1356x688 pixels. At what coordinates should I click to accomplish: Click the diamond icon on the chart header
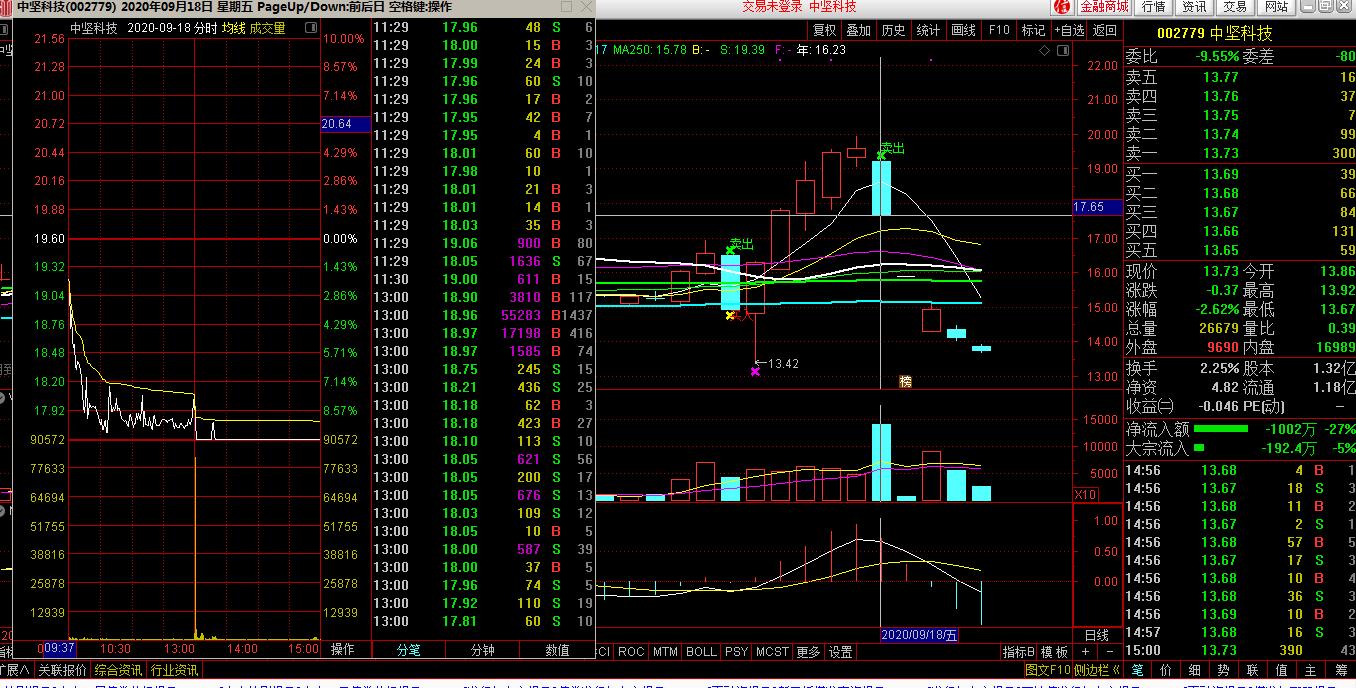point(1044,49)
